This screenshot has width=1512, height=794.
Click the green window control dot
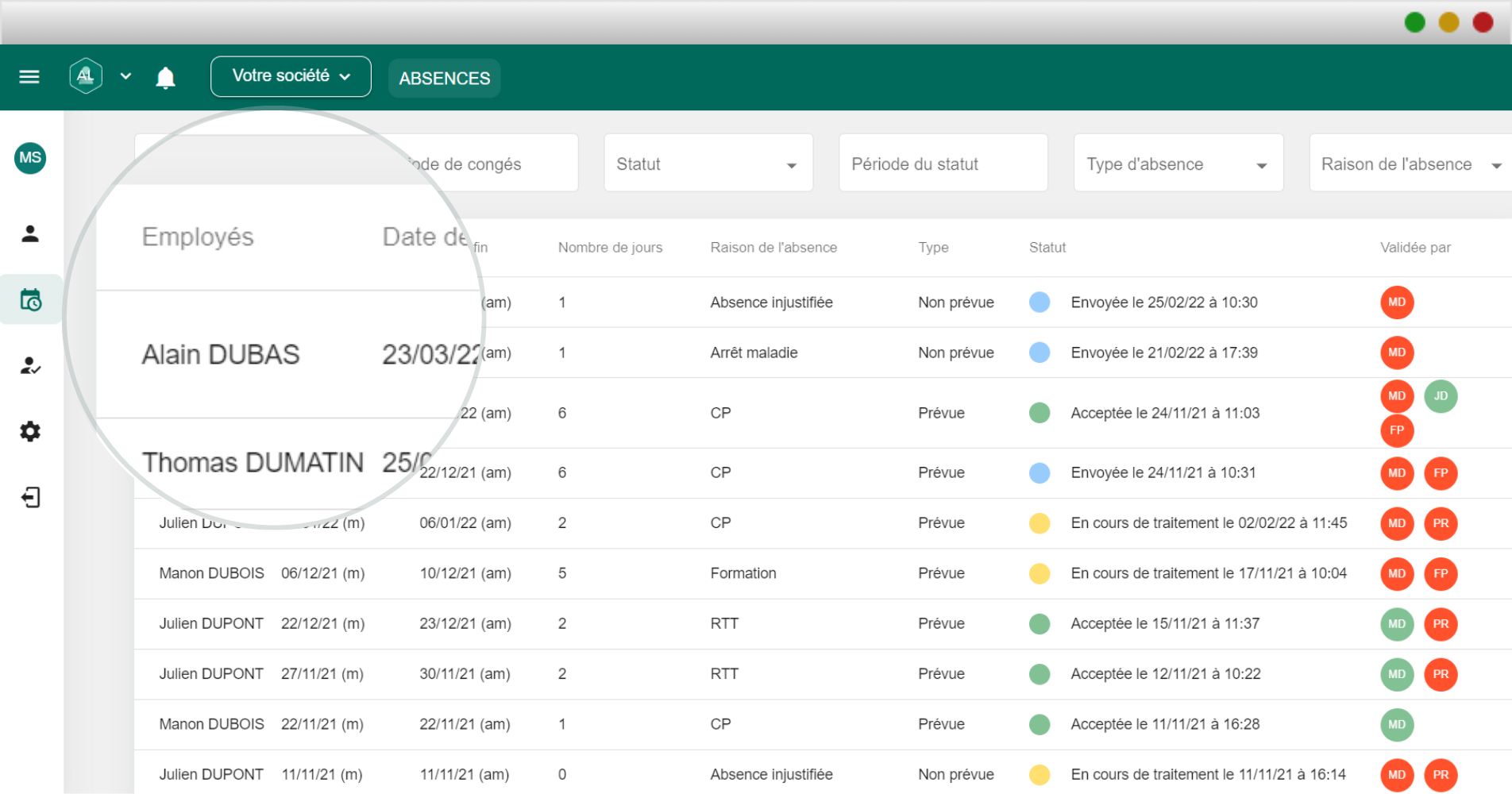(1414, 22)
